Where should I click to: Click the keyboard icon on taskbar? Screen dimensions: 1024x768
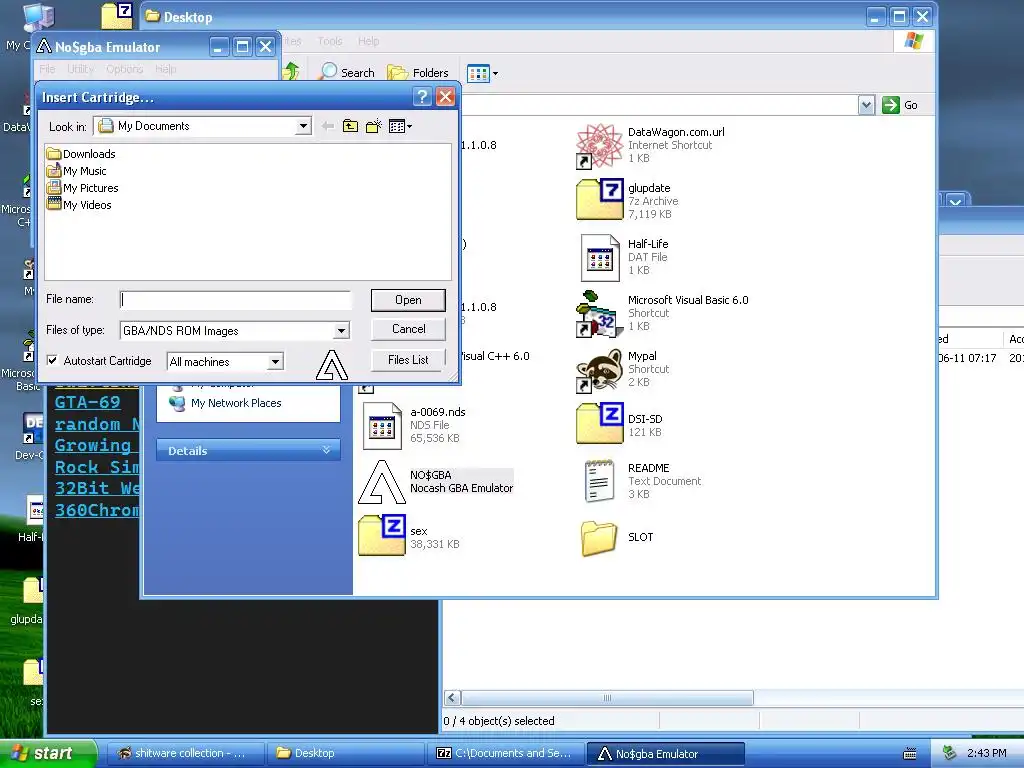click(x=909, y=754)
